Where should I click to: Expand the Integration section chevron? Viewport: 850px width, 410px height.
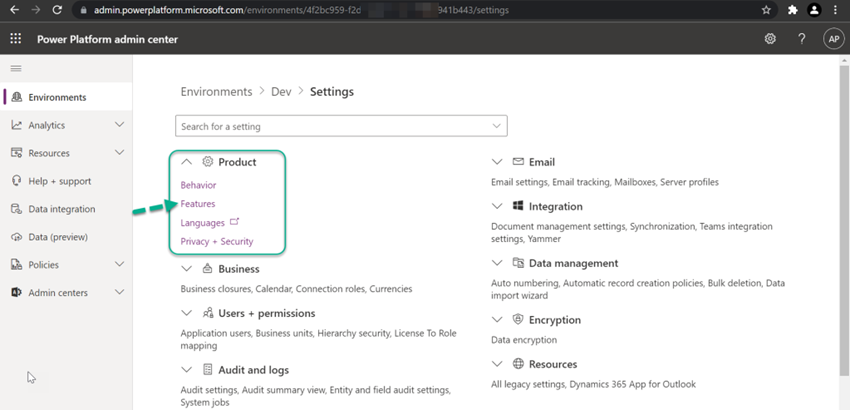pyautogui.click(x=497, y=206)
